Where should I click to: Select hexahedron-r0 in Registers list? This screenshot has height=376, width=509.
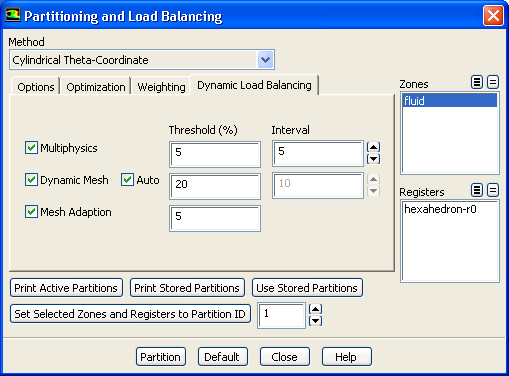point(450,209)
